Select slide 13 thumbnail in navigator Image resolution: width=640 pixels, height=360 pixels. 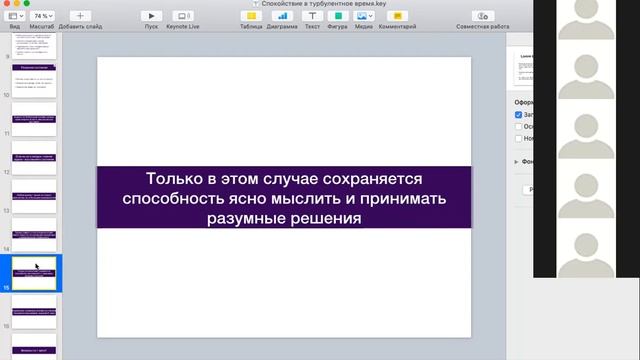34,196
